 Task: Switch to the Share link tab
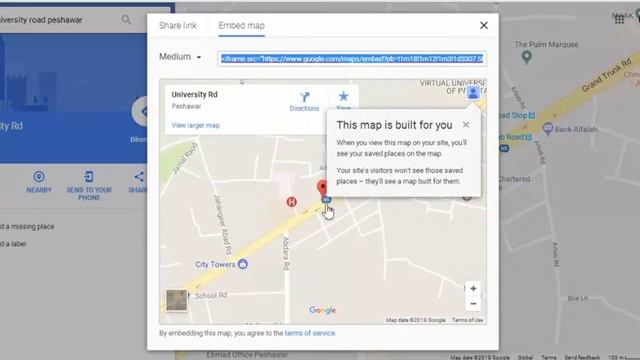(178, 25)
